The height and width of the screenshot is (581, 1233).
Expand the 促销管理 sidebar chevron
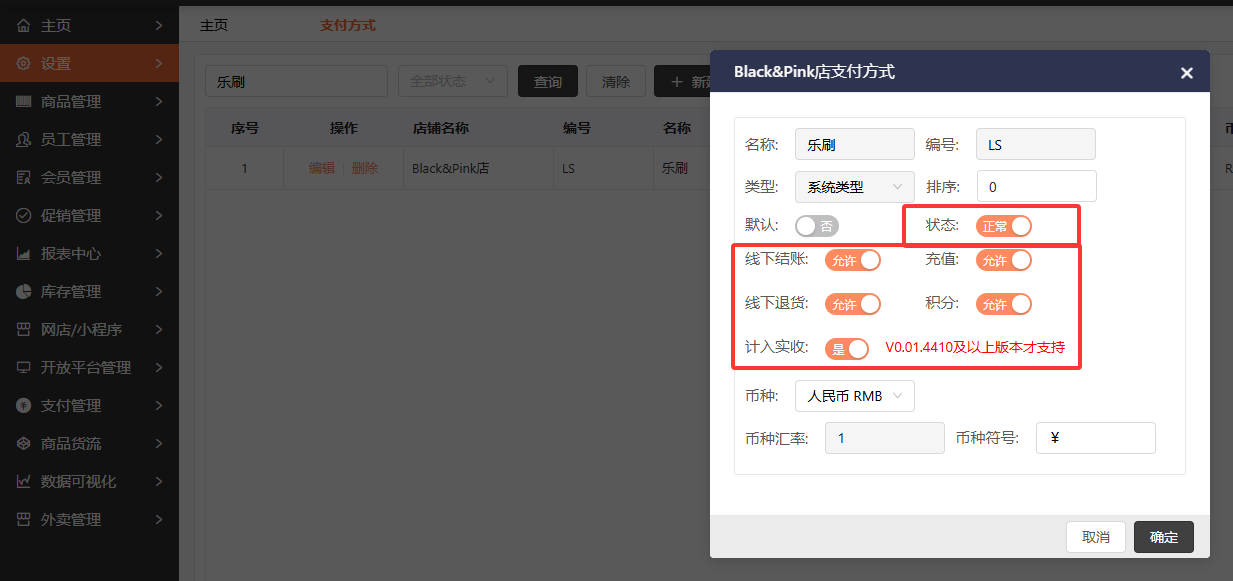click(x=159, y=215)
